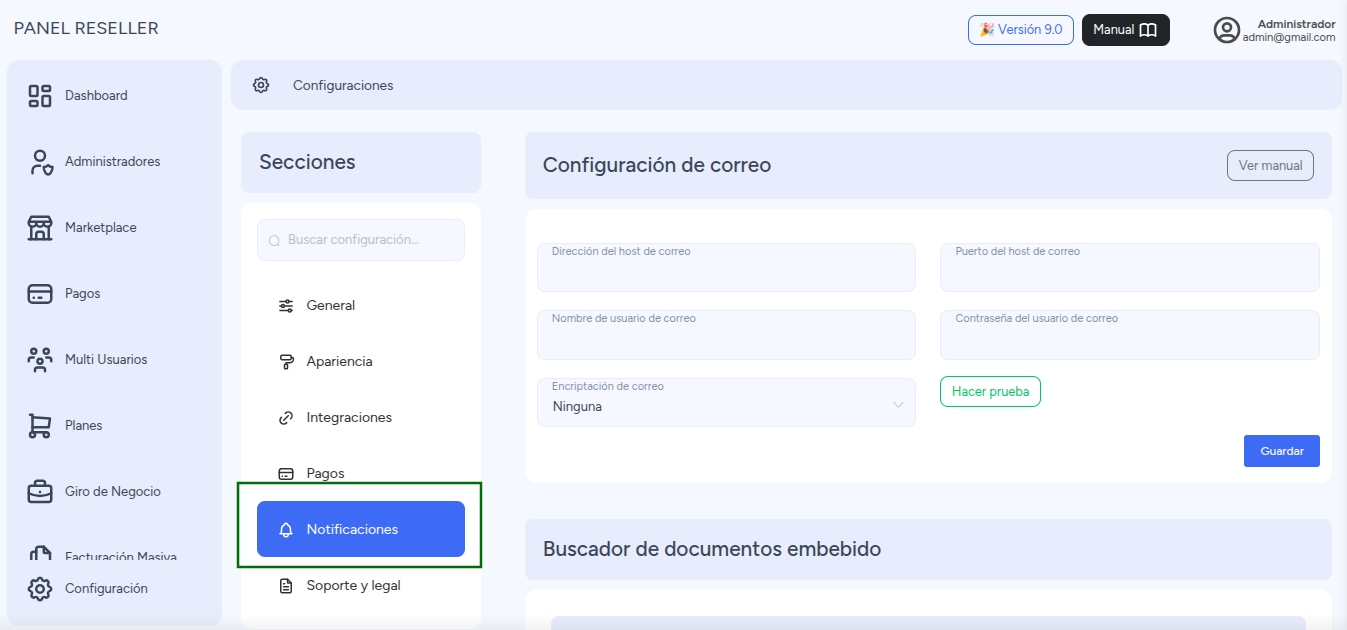Click the Notificaciones bell icon
1347x630 pixels.
[286, 530]
